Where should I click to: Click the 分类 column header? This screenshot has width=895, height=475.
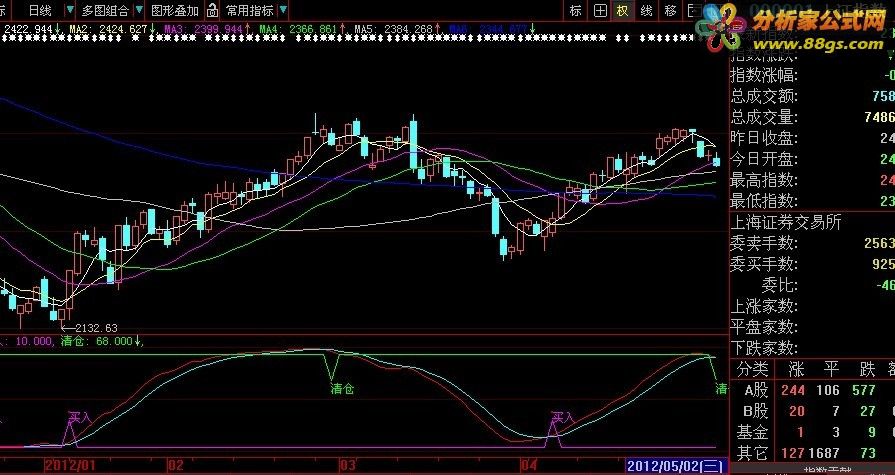pyautogui.click(x=752, y=369)
